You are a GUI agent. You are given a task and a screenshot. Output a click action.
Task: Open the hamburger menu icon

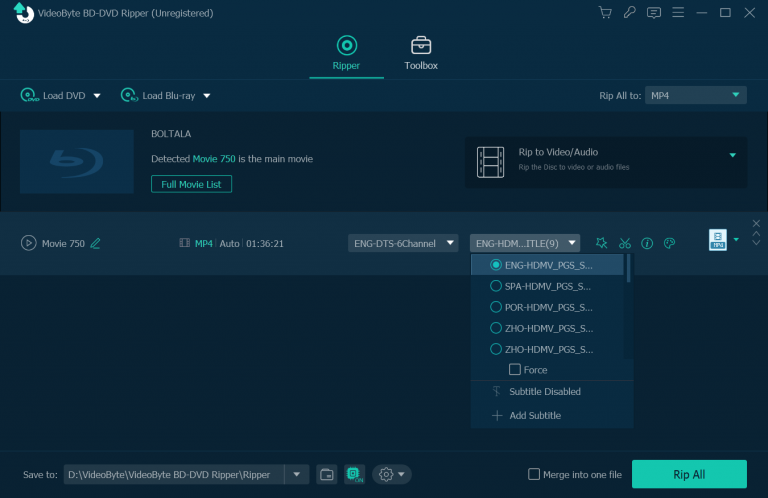click(678, 12)
